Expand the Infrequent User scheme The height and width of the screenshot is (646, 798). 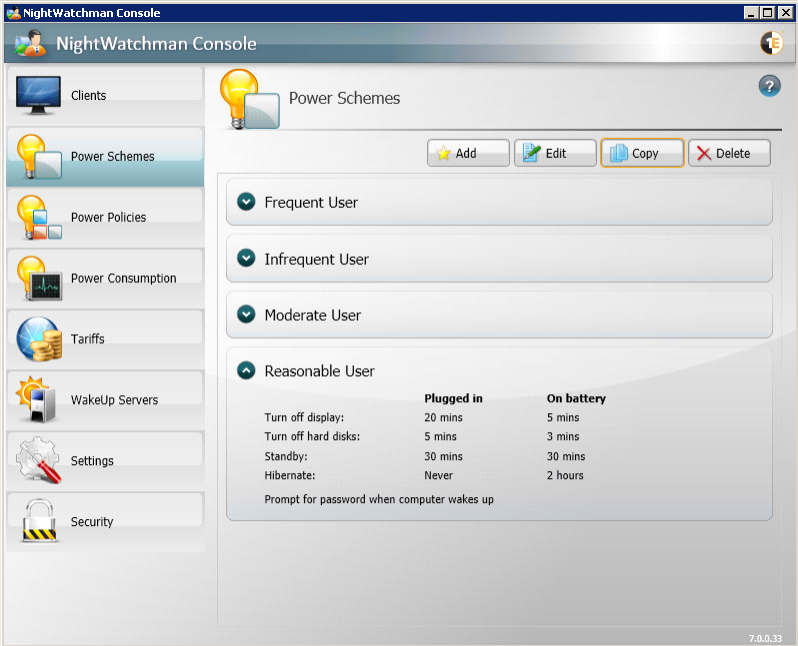coord(246,258)
